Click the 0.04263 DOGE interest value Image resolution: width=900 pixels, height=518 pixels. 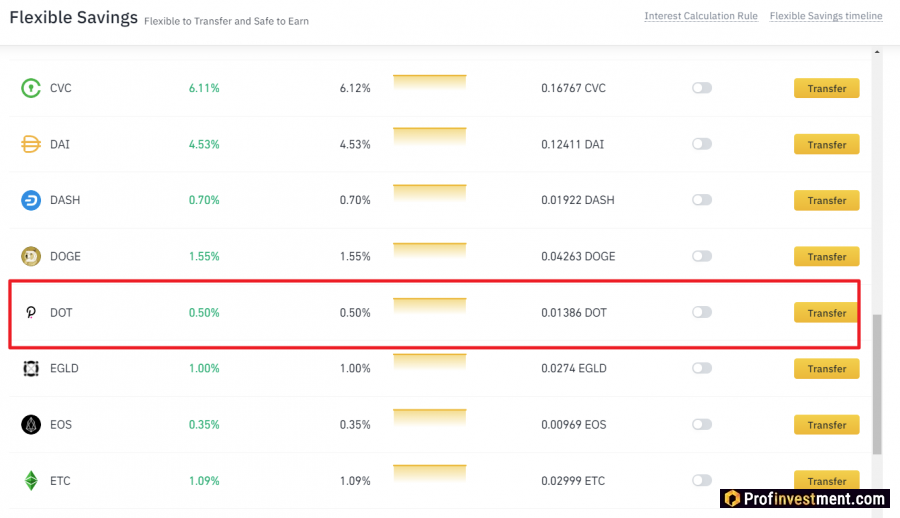pos(578,256)
